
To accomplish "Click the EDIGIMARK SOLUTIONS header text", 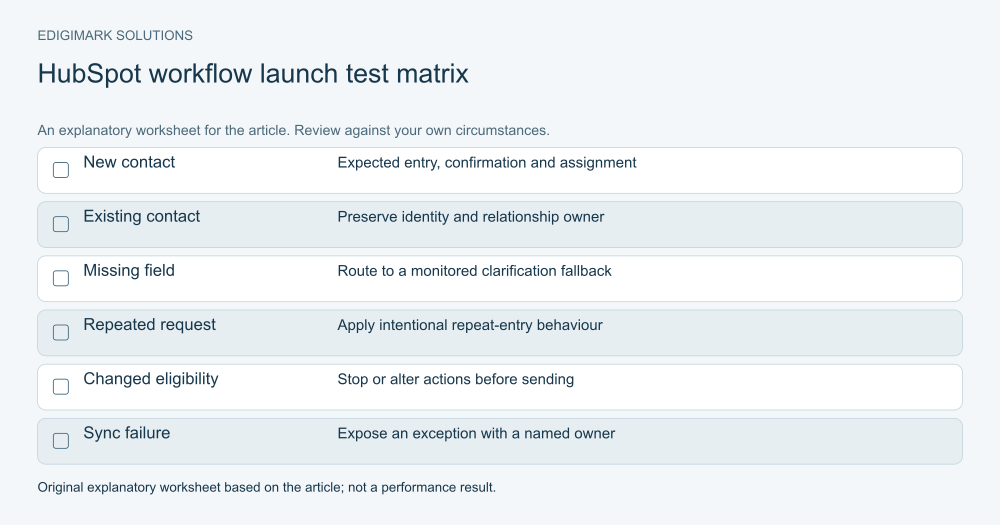I will coord(115,36).
